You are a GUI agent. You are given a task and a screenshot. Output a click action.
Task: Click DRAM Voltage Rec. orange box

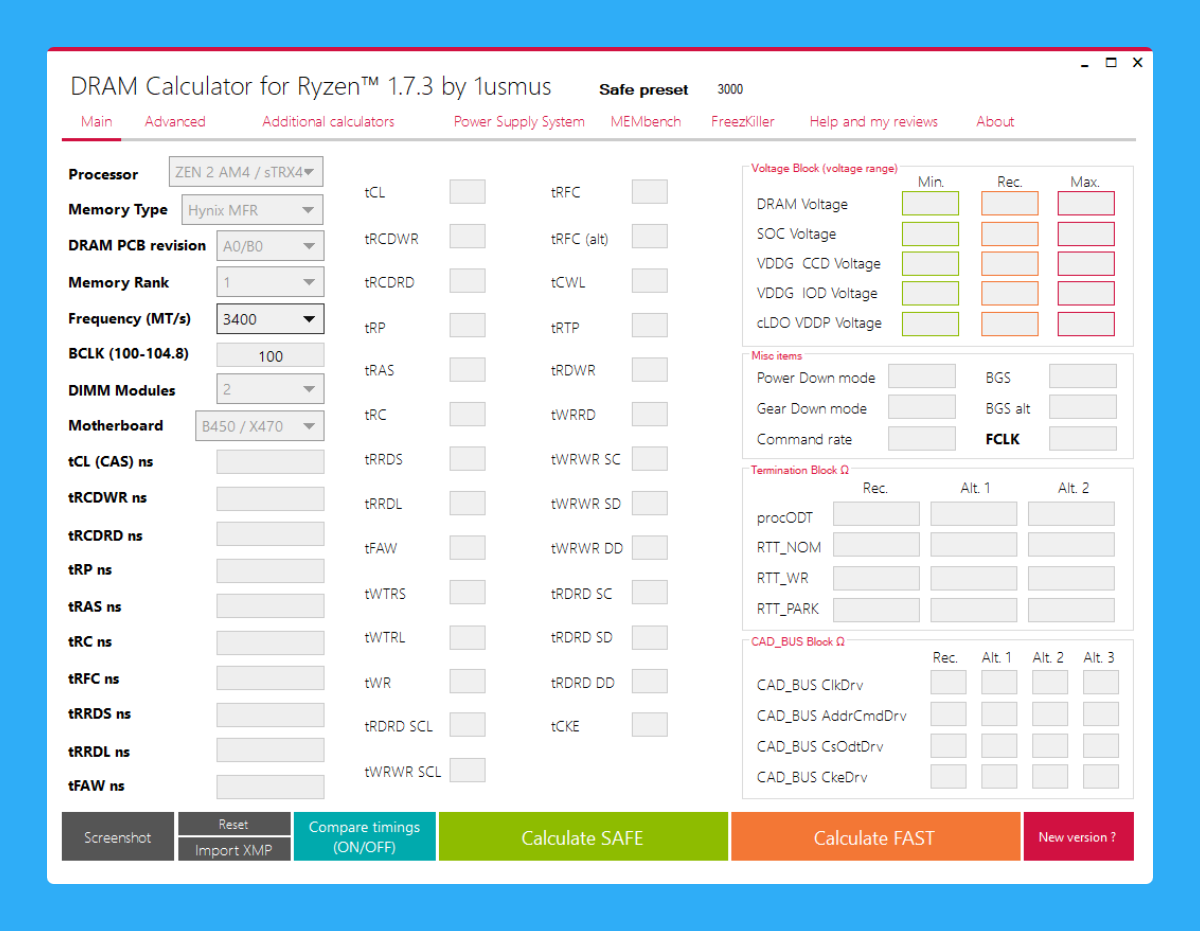(1009, 204)
